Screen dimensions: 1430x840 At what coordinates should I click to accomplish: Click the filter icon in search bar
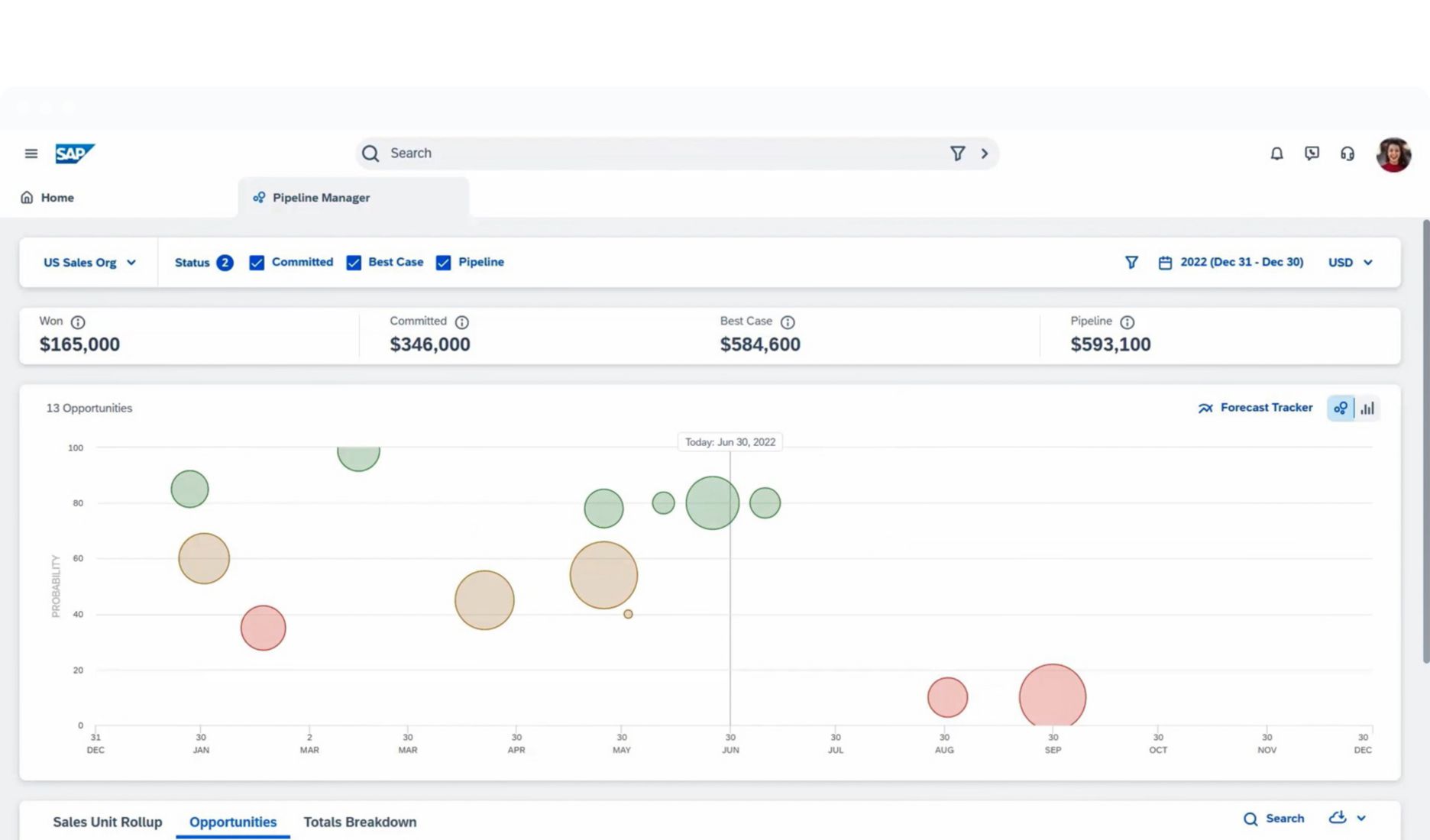point(957,153)
